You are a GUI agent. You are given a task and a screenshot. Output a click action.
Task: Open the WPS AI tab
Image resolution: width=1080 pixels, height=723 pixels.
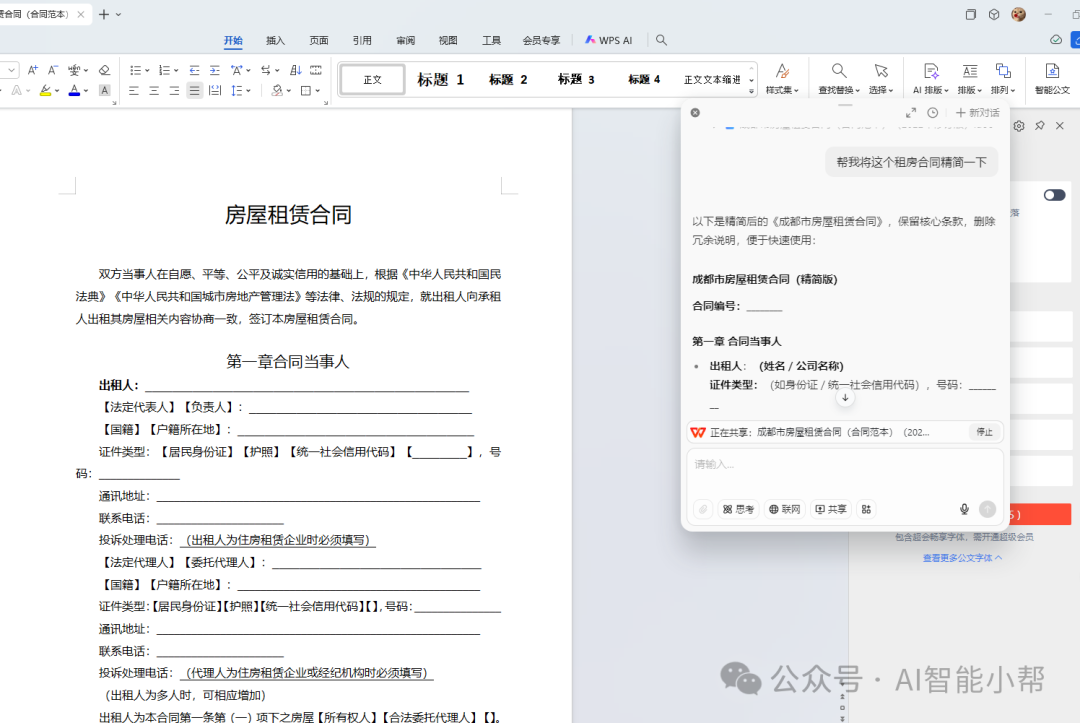point(609,40)
